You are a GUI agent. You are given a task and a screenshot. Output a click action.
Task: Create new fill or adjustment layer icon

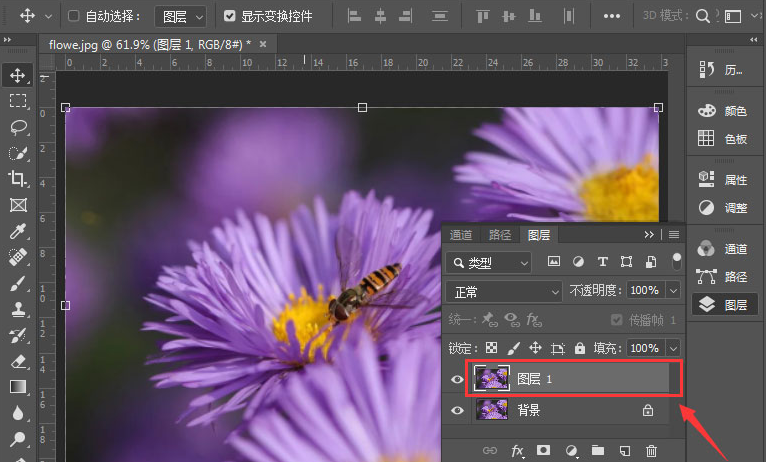(571, 450)
